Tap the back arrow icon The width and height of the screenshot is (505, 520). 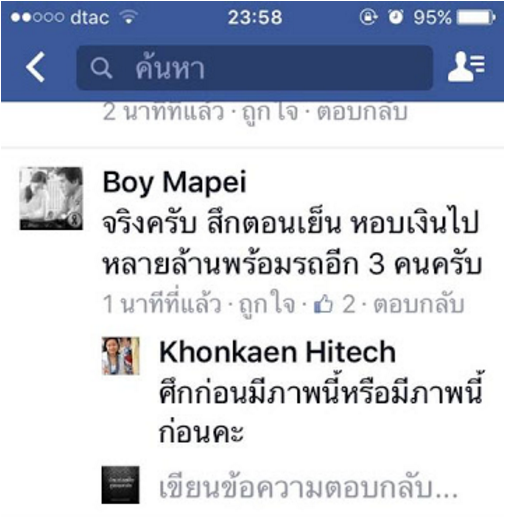point(36,67)
